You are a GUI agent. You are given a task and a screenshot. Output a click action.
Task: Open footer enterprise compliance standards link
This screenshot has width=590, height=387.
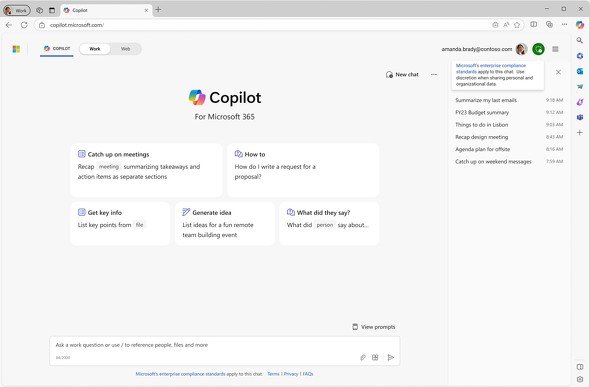[x=180, y=374]
